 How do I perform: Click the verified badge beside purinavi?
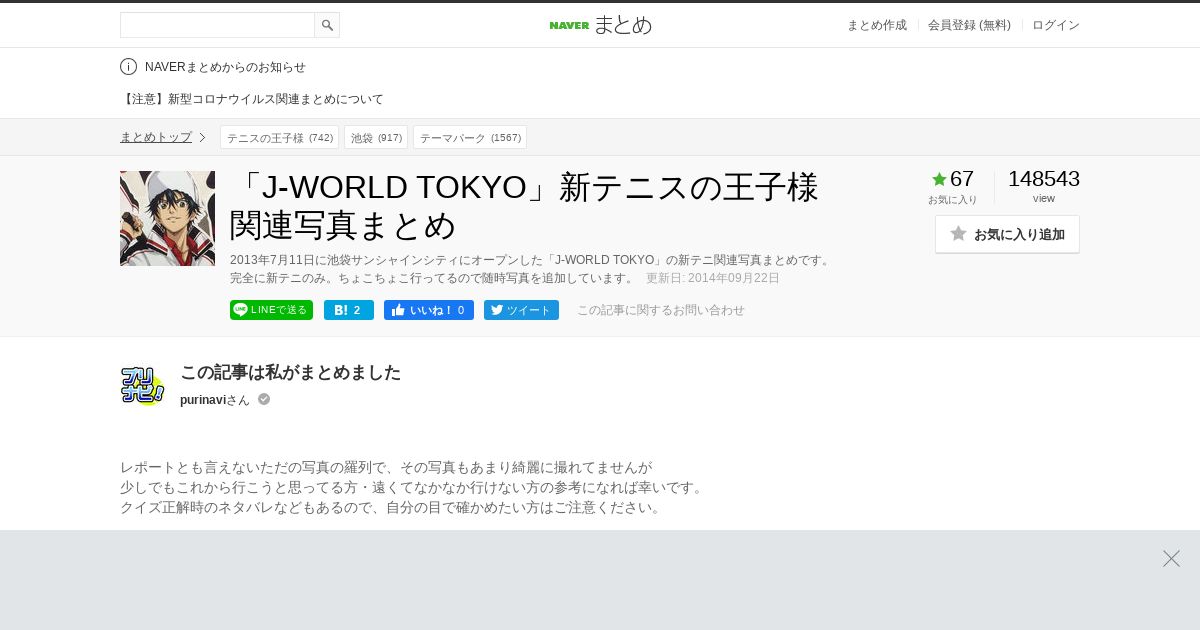[x=264, y=399]
